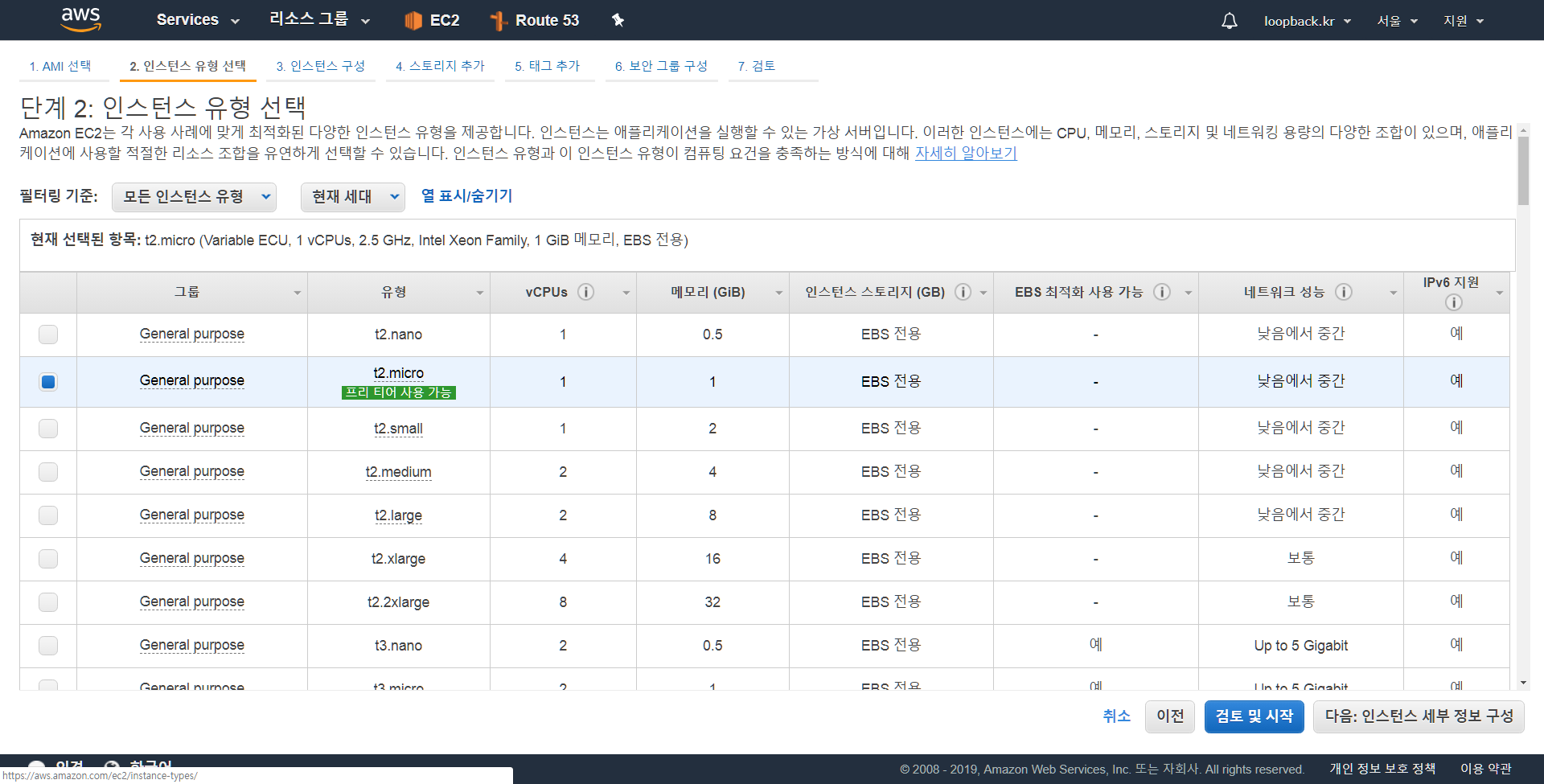
Task: Click memory value 16 in t2.xlarge row
Action: click(712, 559)
